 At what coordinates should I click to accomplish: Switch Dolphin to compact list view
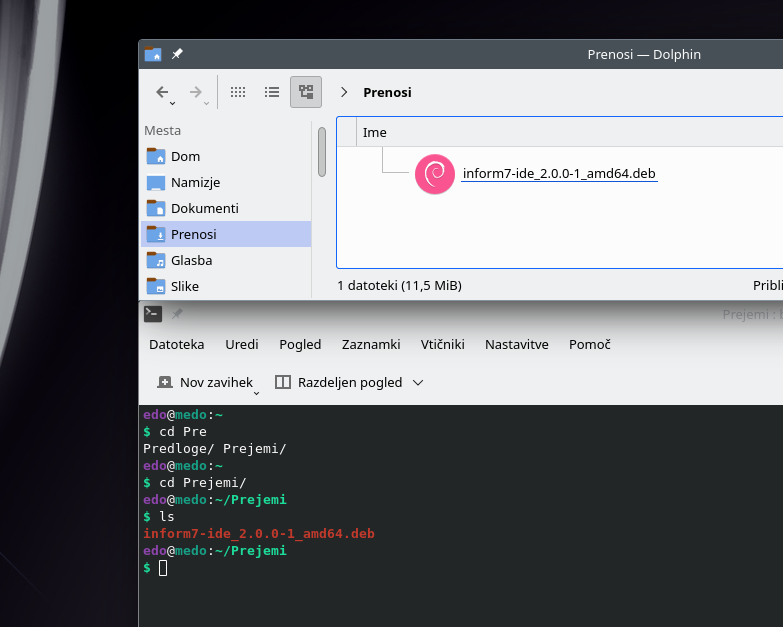pyautogui.click(x=272, y=92)
